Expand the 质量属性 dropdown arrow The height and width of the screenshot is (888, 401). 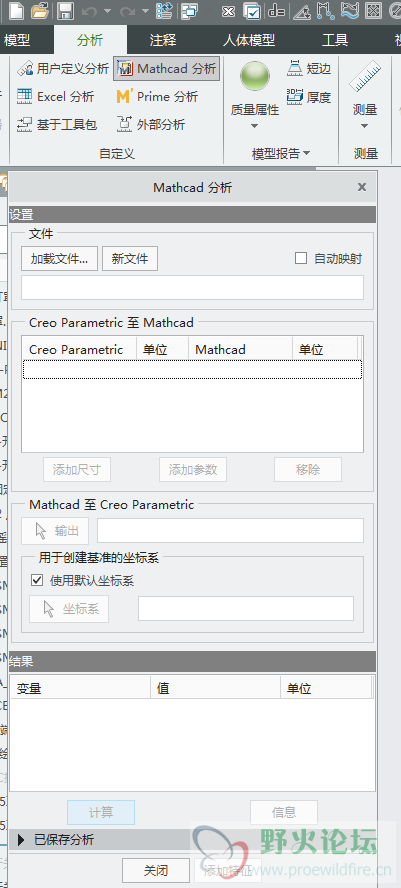click(x=254, y=126)
